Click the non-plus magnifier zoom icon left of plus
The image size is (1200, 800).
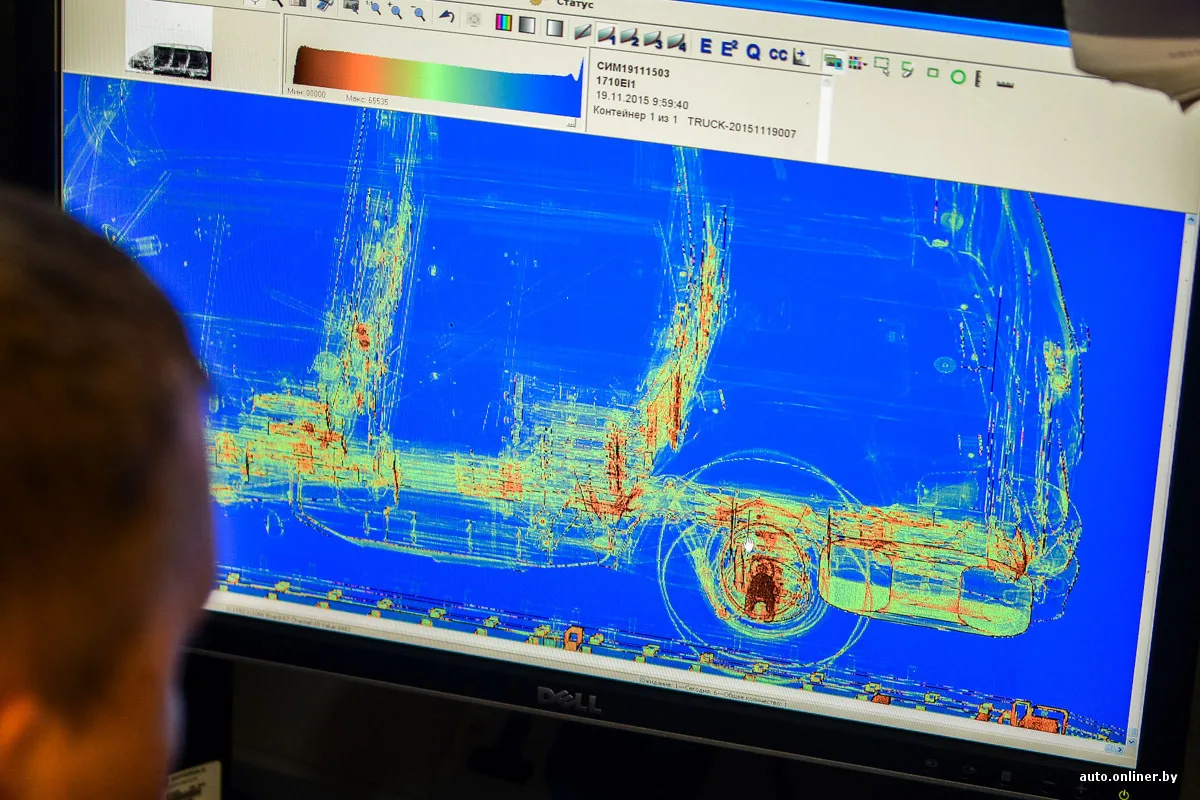[x=374, y=8]
